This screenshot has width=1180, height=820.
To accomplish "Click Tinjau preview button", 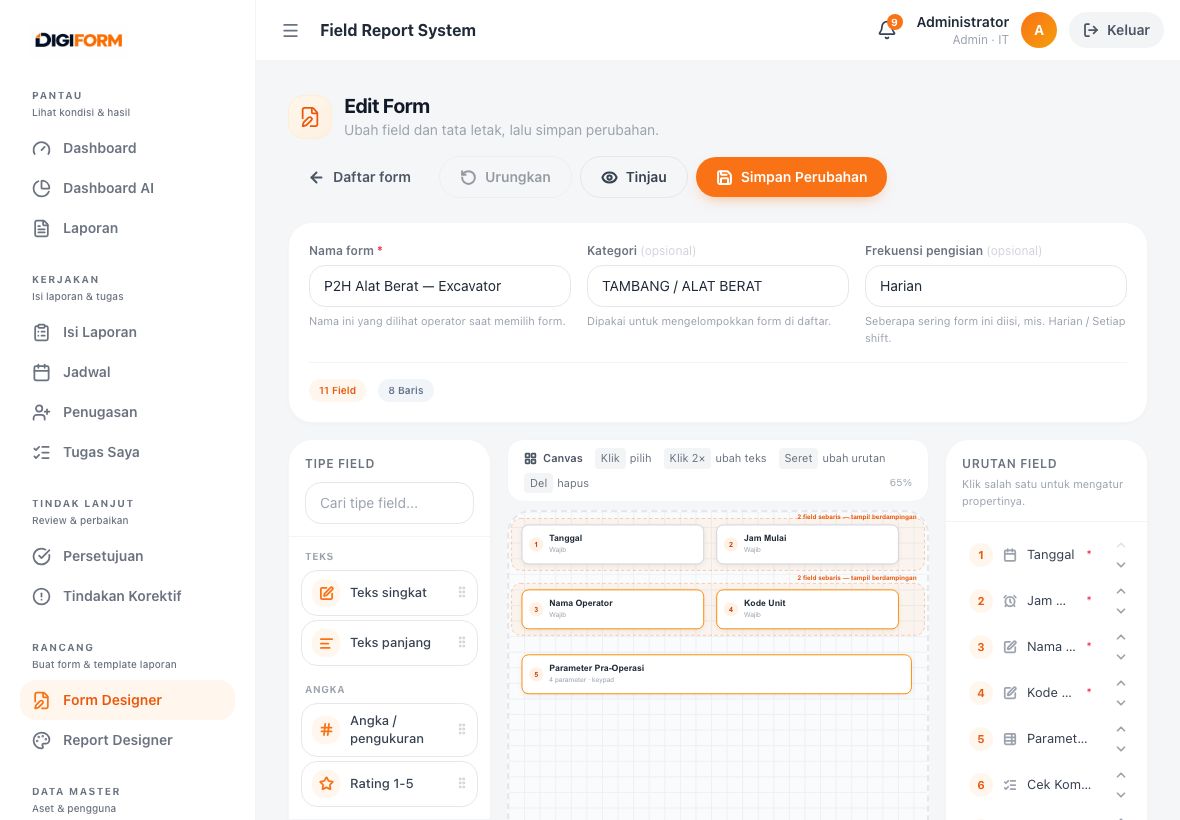I will click(634, 177).
